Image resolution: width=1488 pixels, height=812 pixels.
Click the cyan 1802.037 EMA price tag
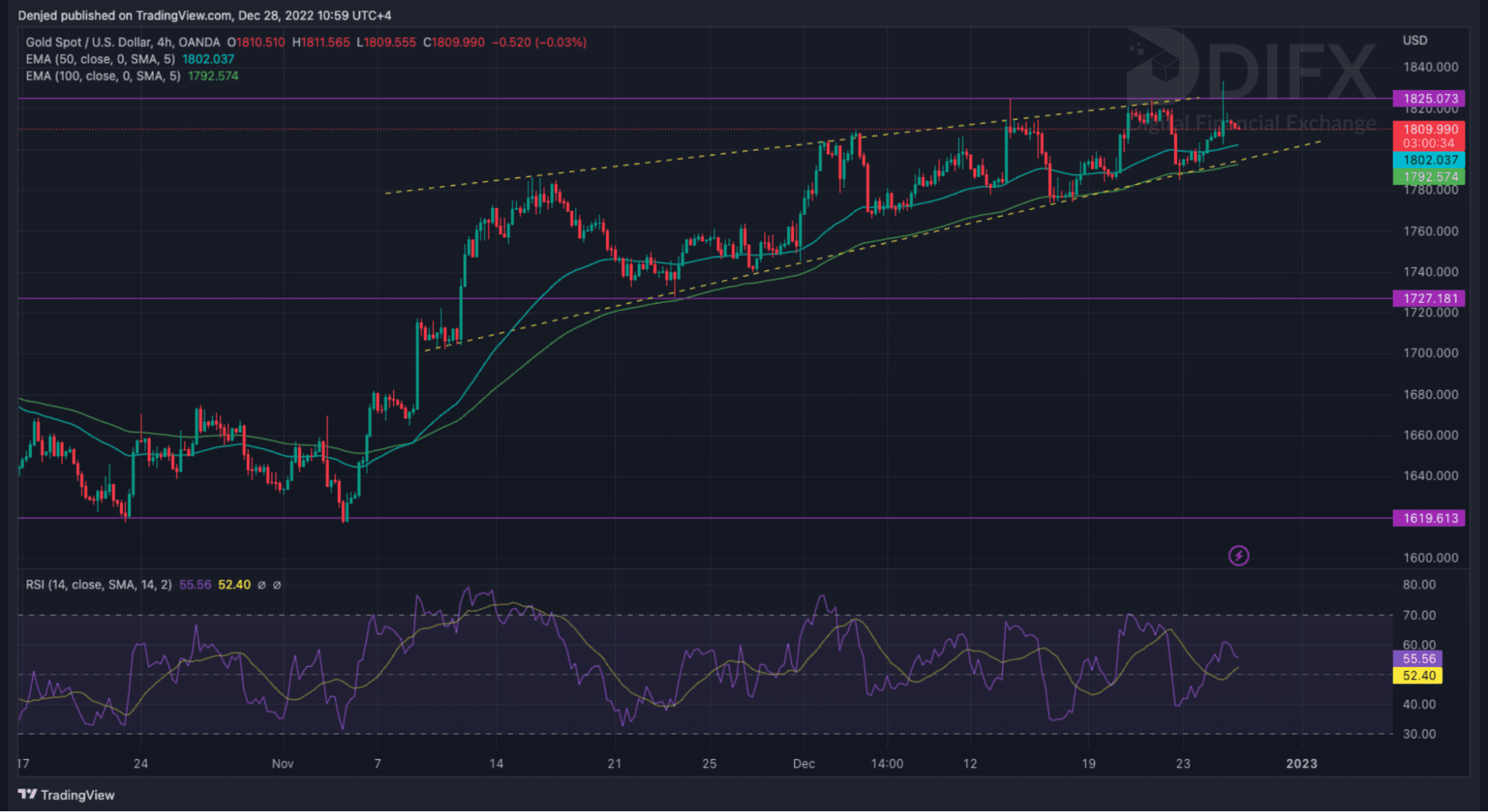[x=1428, y=160]
